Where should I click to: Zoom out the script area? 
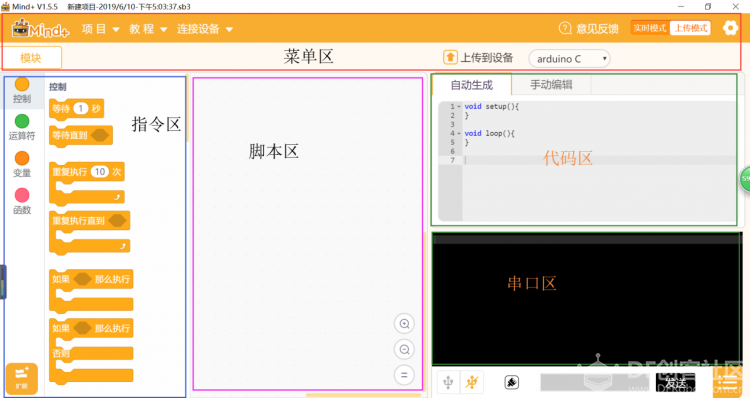(x=404, y=350)
